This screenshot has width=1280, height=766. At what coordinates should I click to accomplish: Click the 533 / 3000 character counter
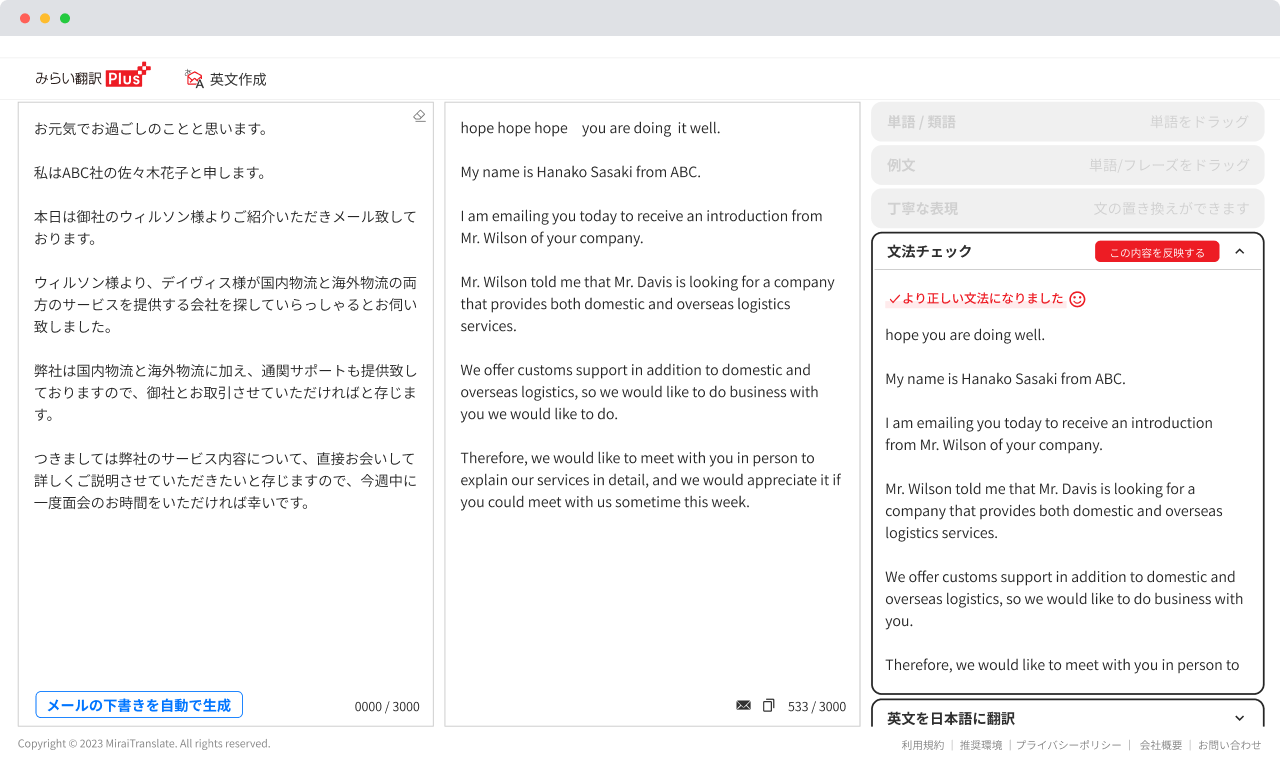tap(817, 706)
